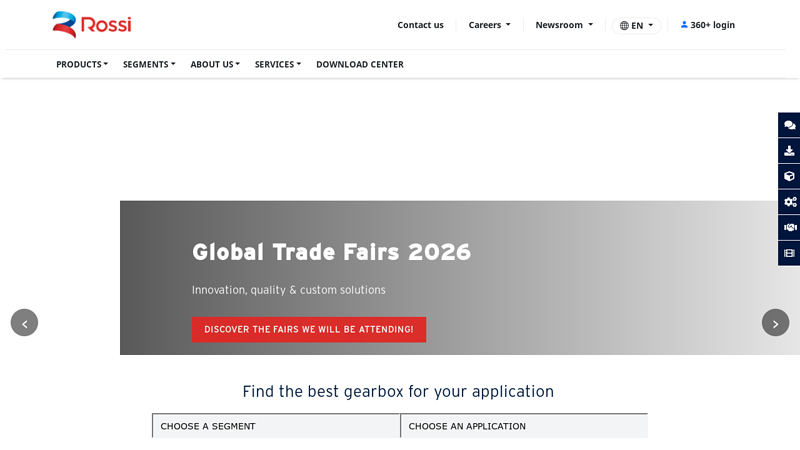Screen dimensions: 800x450
Task: Click Discover the Fairs button
Action: [x=309, y=329]
